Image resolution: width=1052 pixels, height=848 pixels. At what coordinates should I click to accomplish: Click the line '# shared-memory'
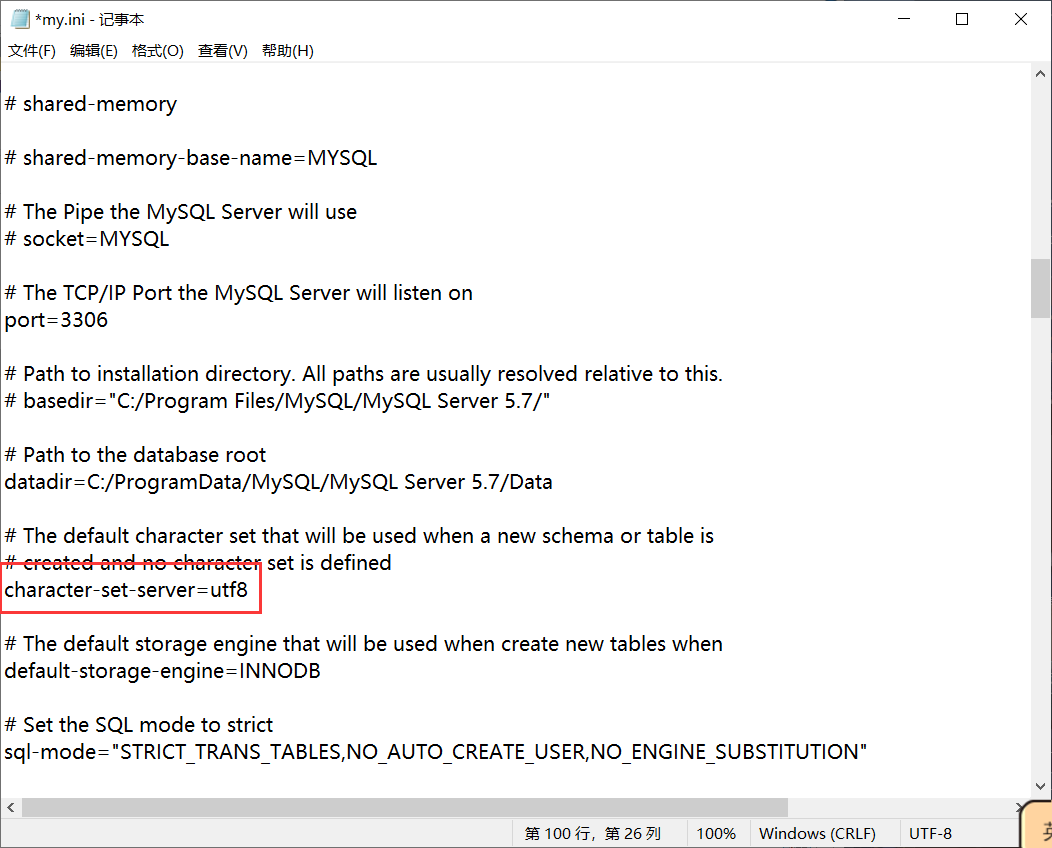[x=91, y=104]
